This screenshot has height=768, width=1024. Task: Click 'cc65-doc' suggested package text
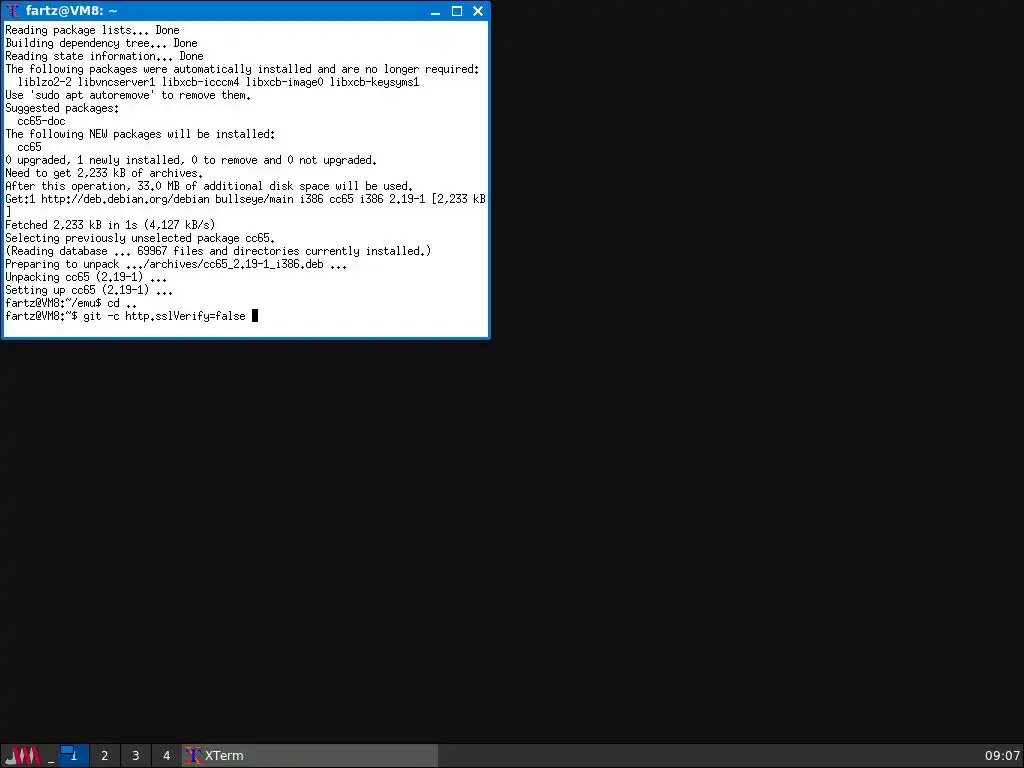click(x=41, y=121)
